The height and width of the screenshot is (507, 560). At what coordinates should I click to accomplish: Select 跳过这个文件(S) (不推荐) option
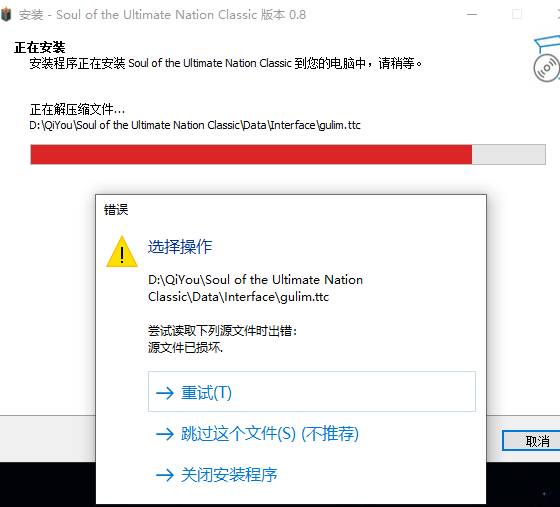(270, 434)
